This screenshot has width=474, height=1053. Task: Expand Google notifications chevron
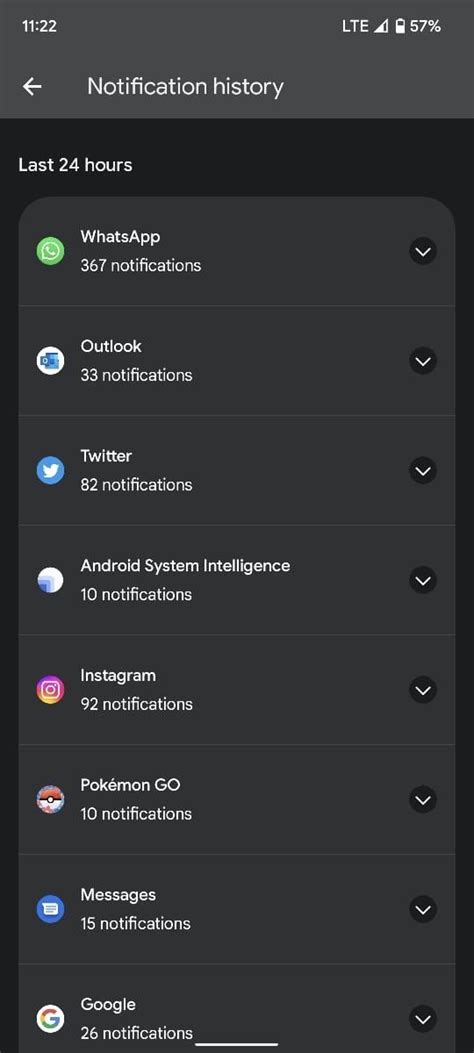[x=423, y=1019]
